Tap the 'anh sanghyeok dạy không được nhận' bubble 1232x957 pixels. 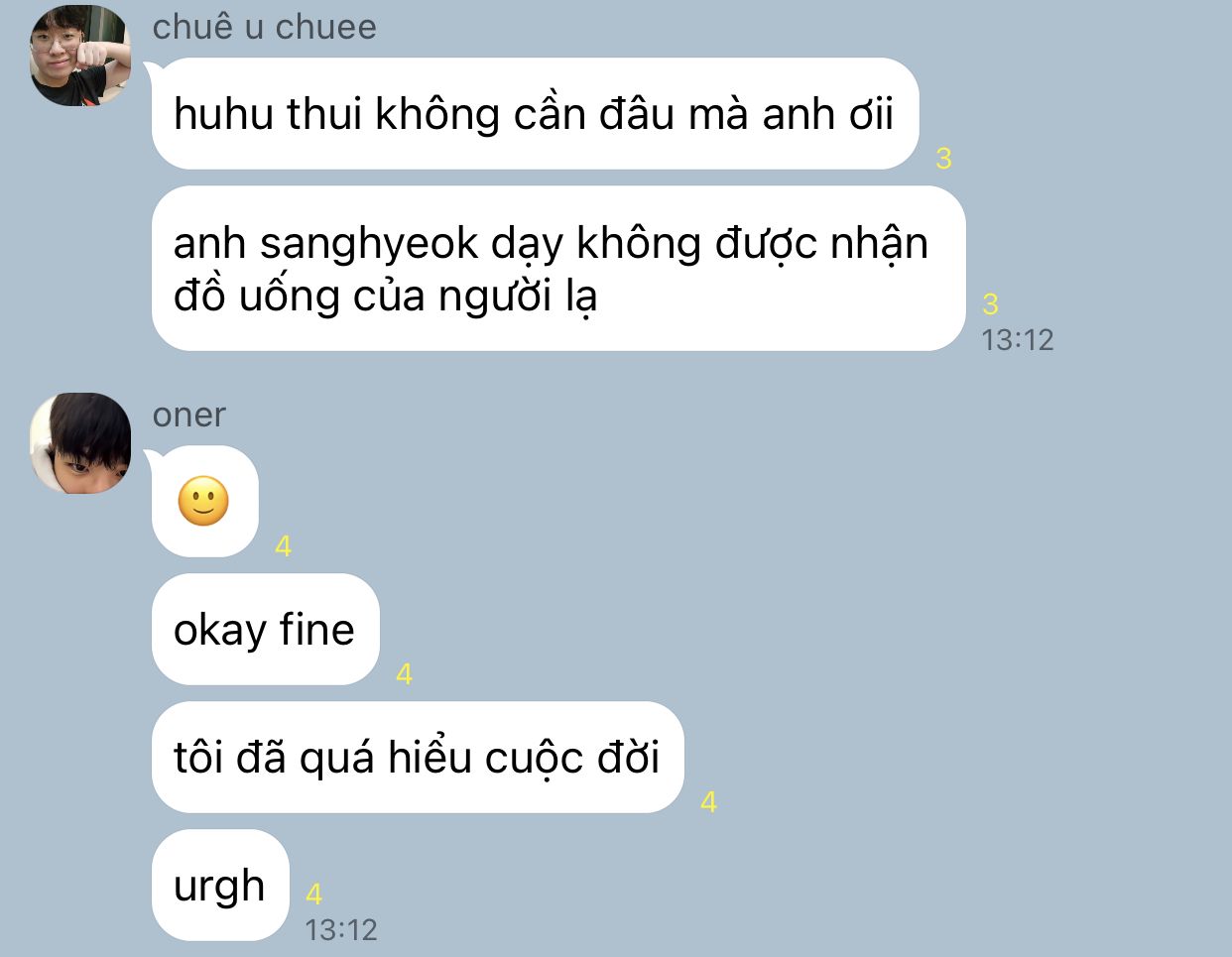558,269
